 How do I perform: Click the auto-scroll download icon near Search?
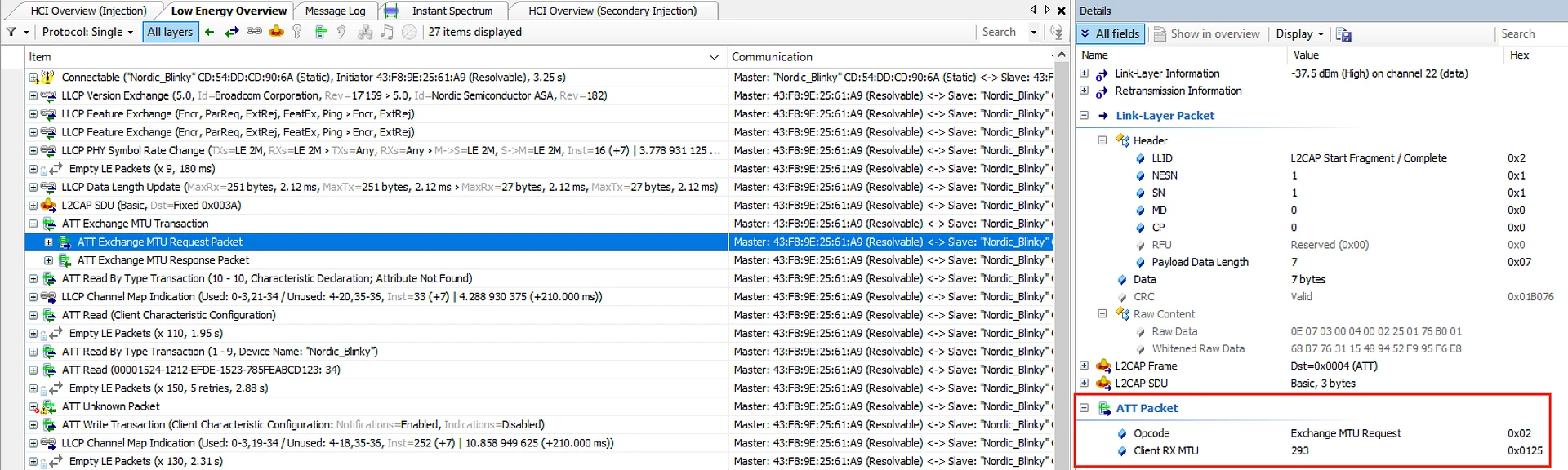(1058, 32)
